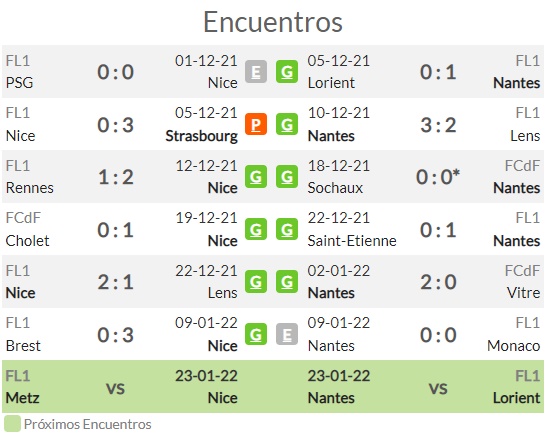The height and width of the screenshot is (436, 545).
Task: Click the G badge for Cholet vs Nice
Action: click(256, 229)
